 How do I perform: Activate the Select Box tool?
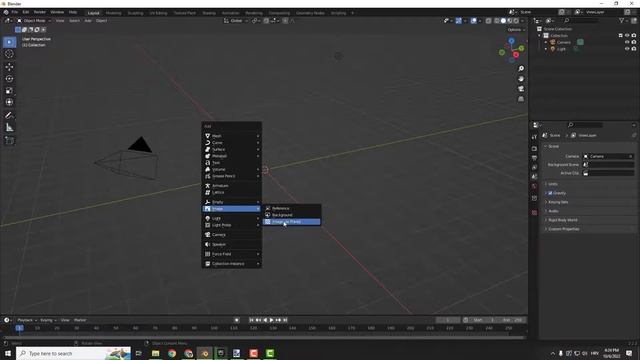[9, 42]
